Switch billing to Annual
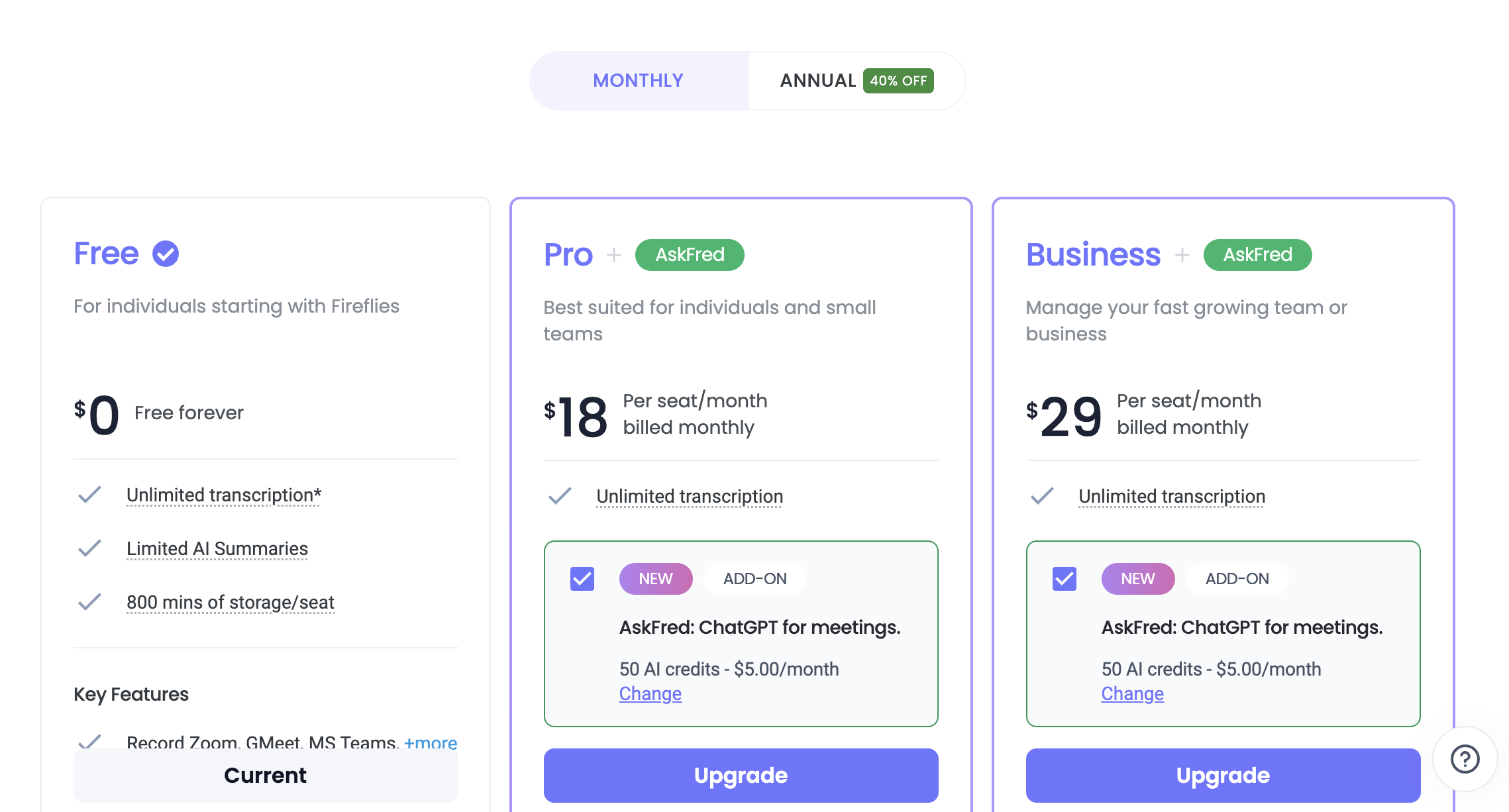The width and height of the screenshot is (1509, 812). click(819, 81)
